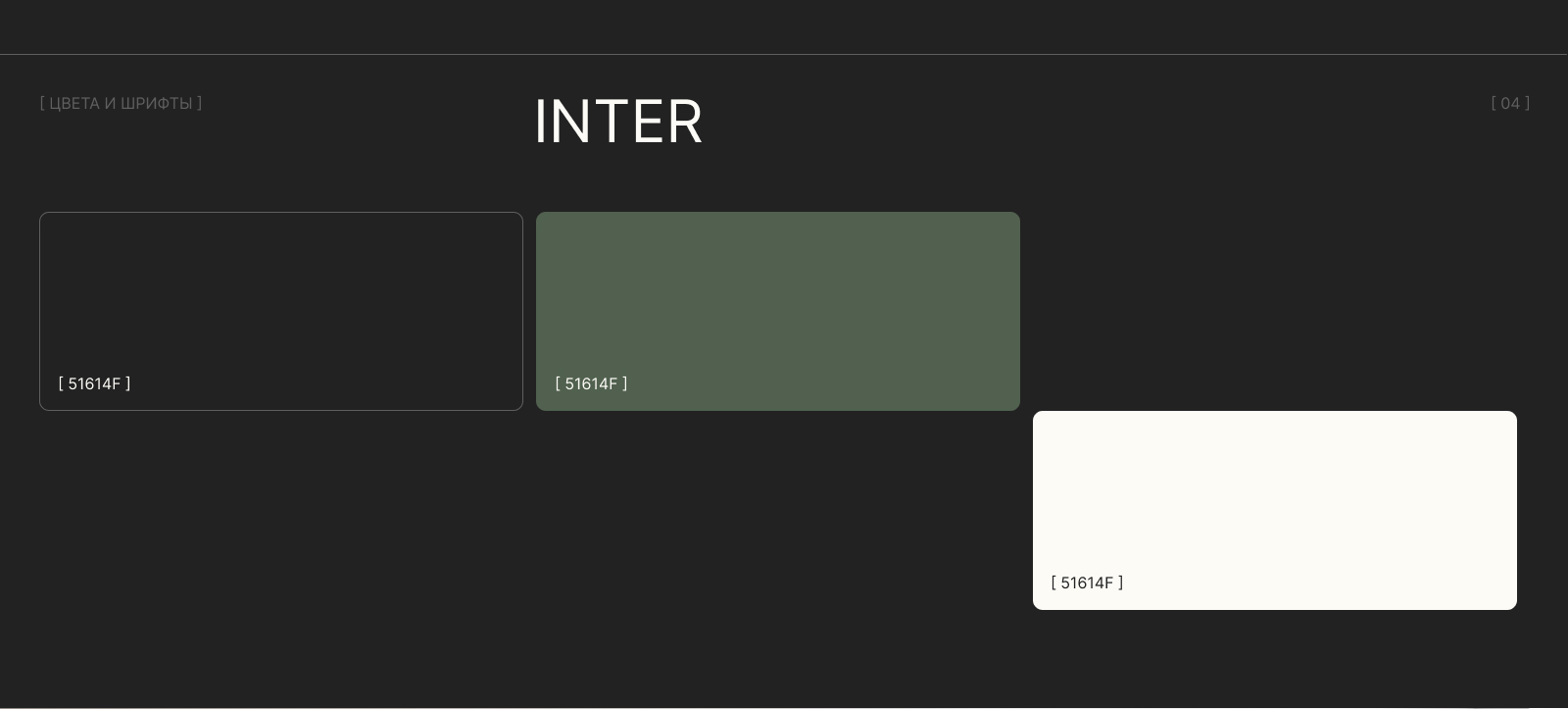Viewport: 1568px width, 709px height.
Task: Click the word ЦВЕТА in the section label
Action: [74, 103]
